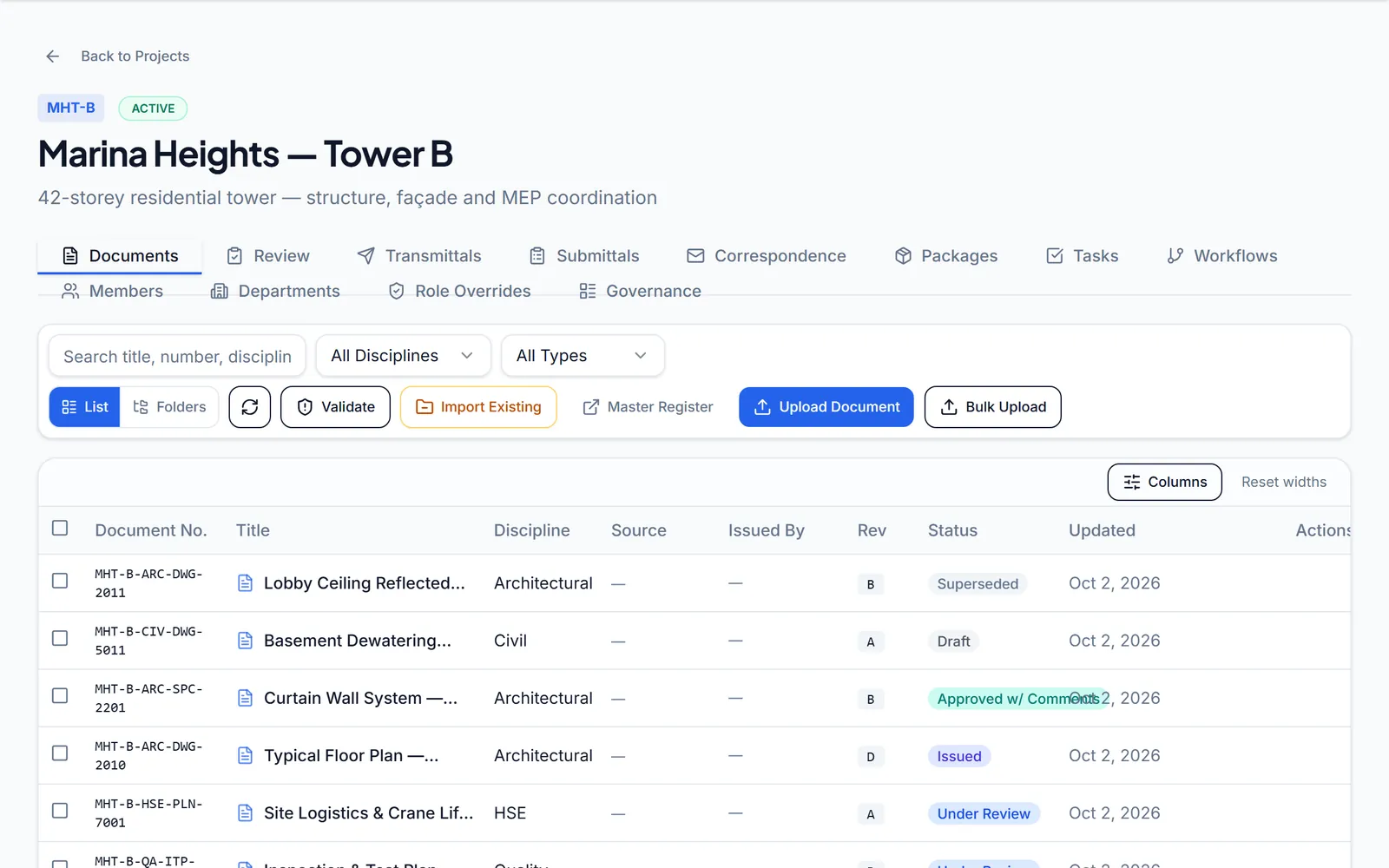This screenshot has width=1389, height=868.
Task: Open the Governance tab
Action: pos(641,291)
